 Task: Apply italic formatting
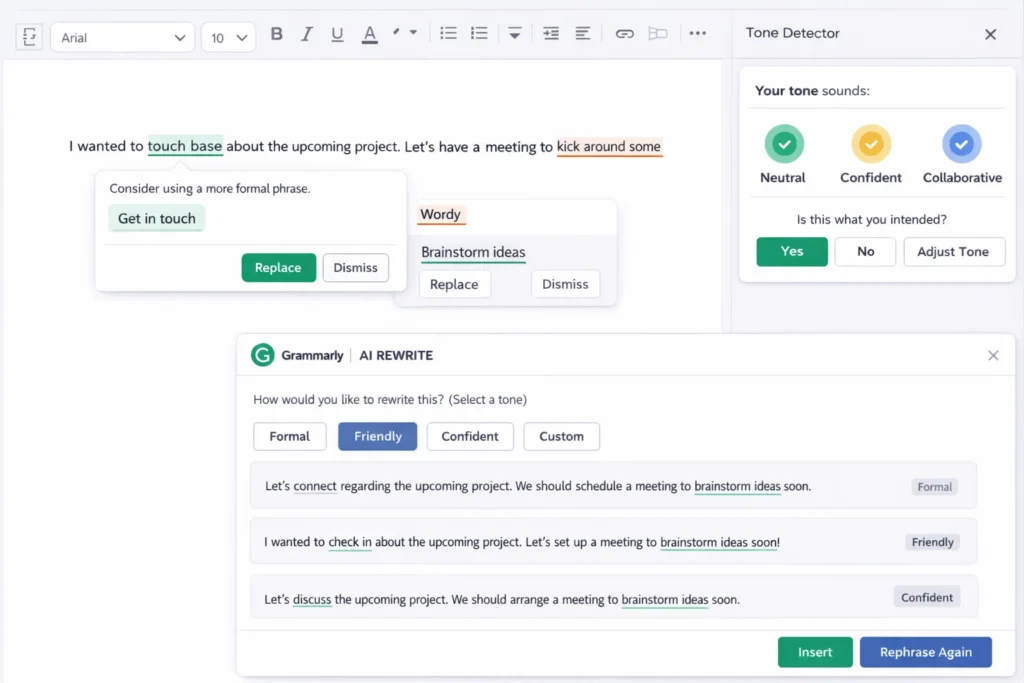coord(307,33)
